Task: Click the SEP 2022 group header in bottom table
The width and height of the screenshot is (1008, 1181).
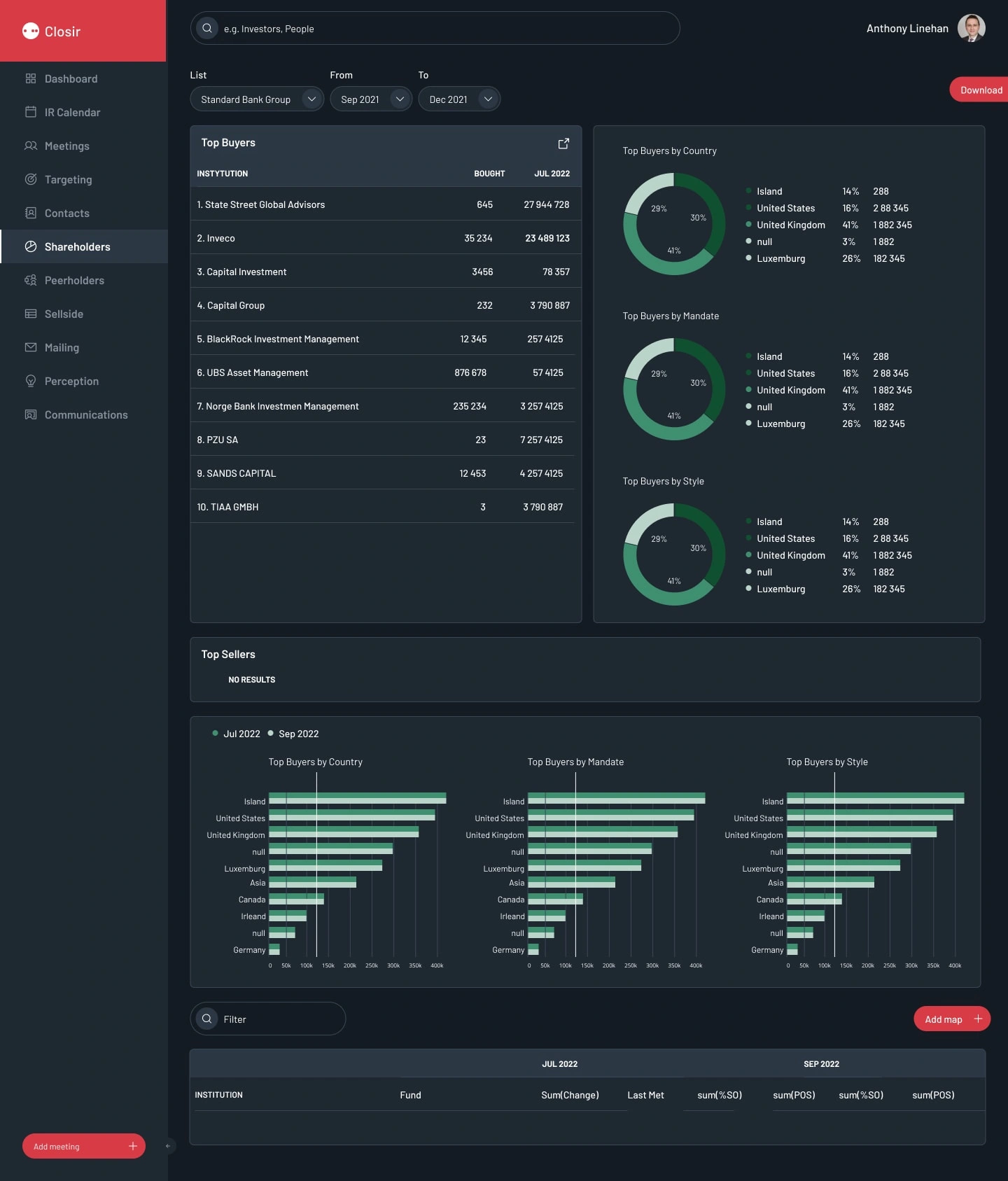Action: tap(821, 1064)
